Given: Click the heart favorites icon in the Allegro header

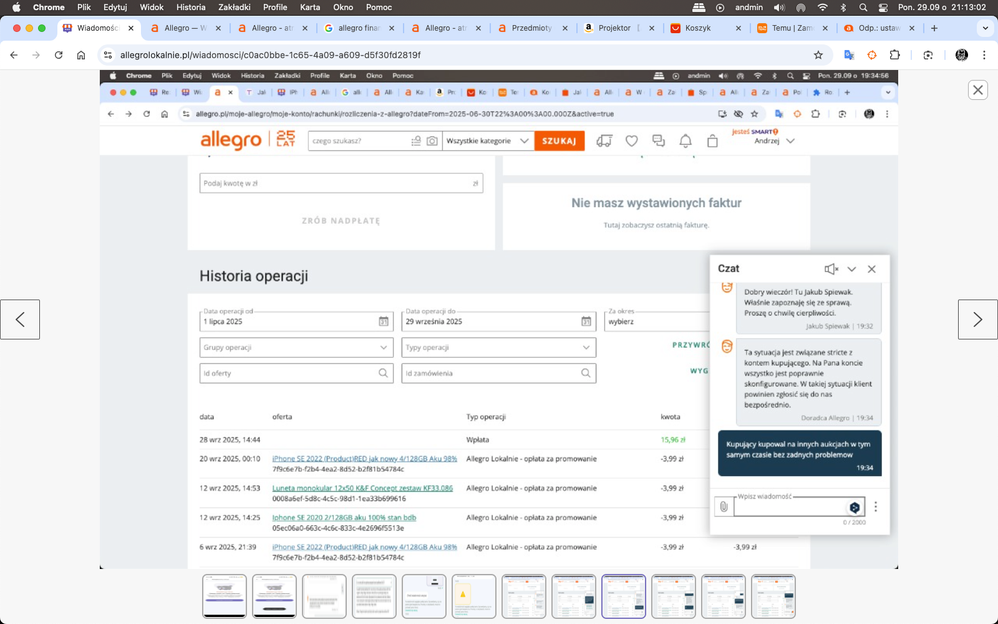Looking at the screenshot, I should tap(631, 141).
